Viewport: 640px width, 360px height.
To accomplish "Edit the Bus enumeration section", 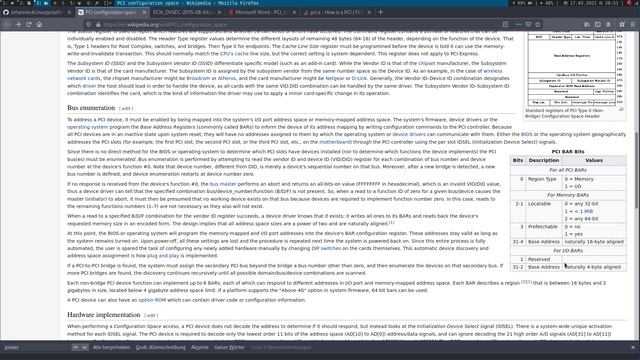I will pyautogui.click(x=126, y=109).
